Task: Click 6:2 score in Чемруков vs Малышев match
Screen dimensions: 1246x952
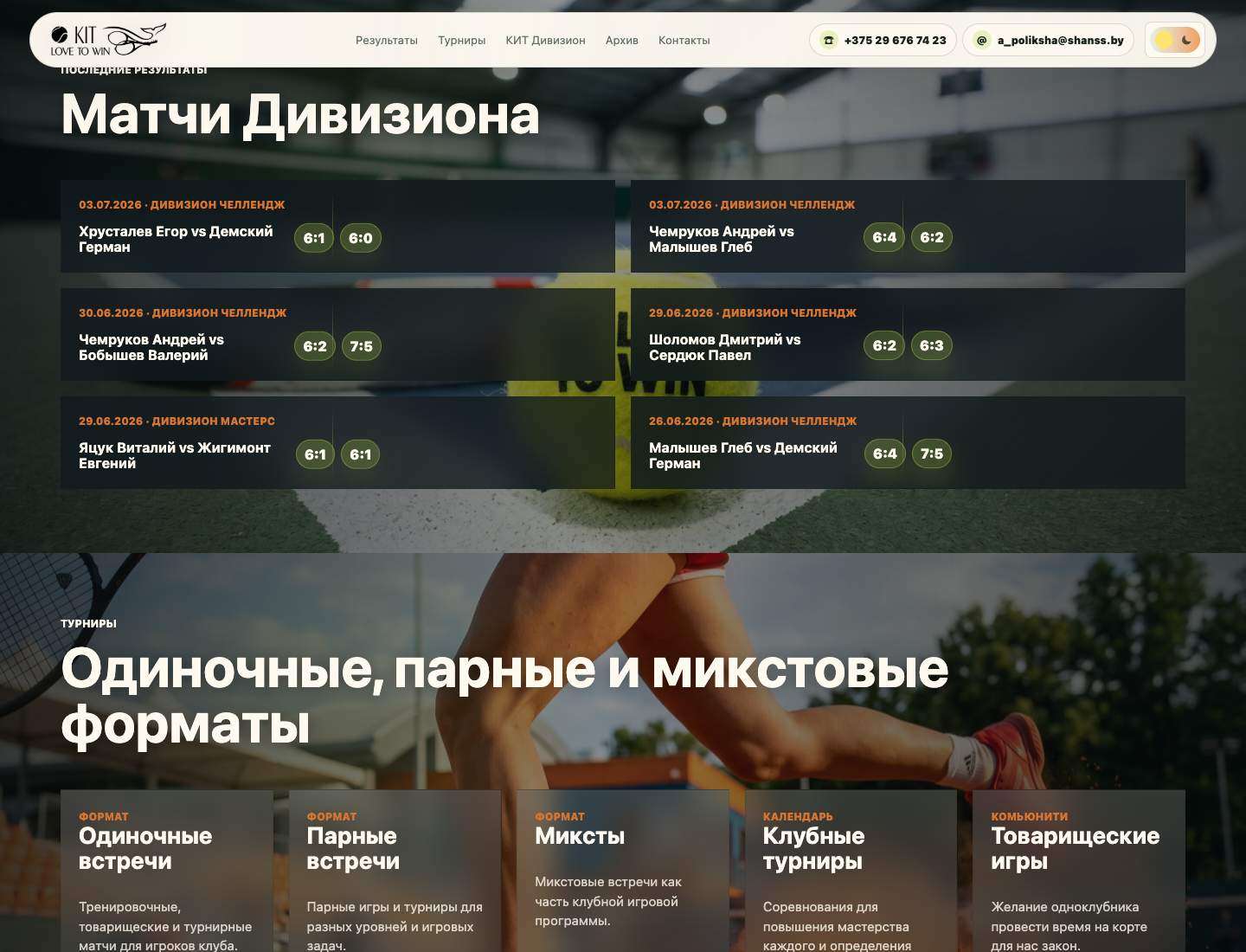Action: [x=932, y=237]
